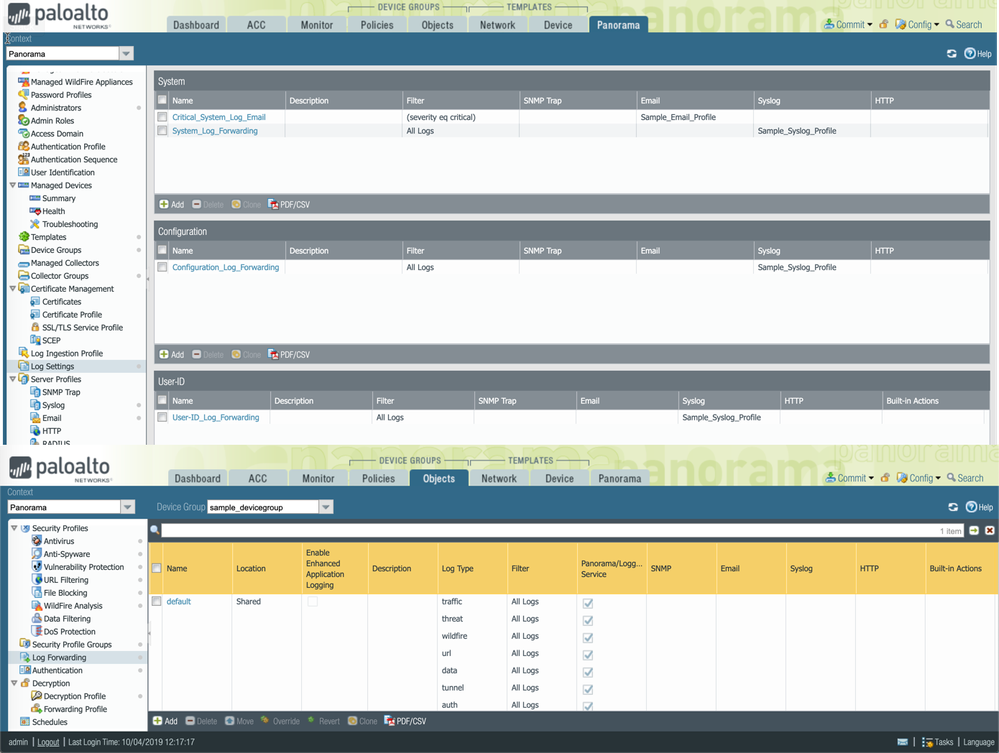Collapse the Certificate Management tree node
999x753 pixels.
coord(12,289)
